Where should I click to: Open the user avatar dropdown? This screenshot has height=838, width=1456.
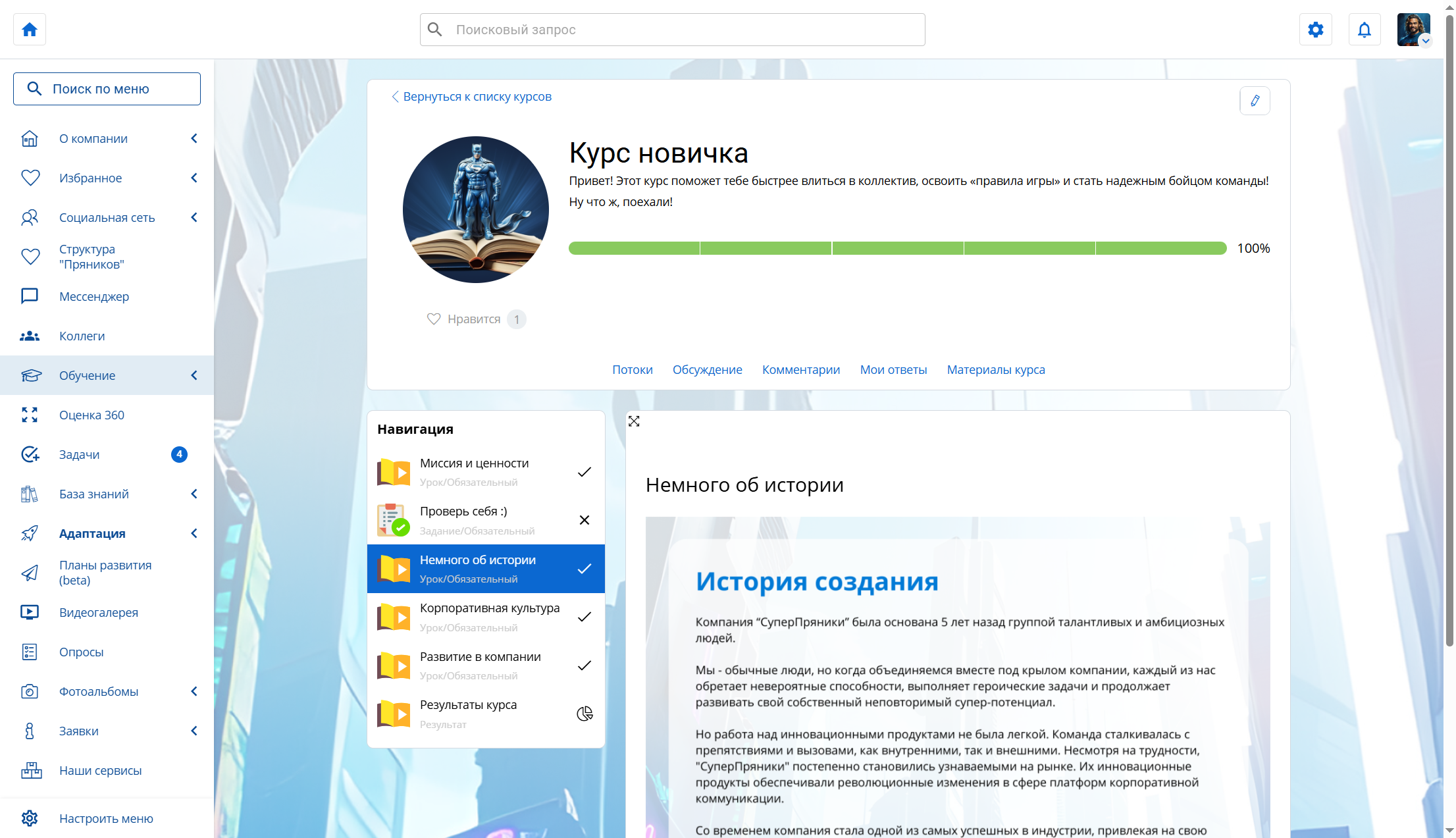coord(1414,30)
